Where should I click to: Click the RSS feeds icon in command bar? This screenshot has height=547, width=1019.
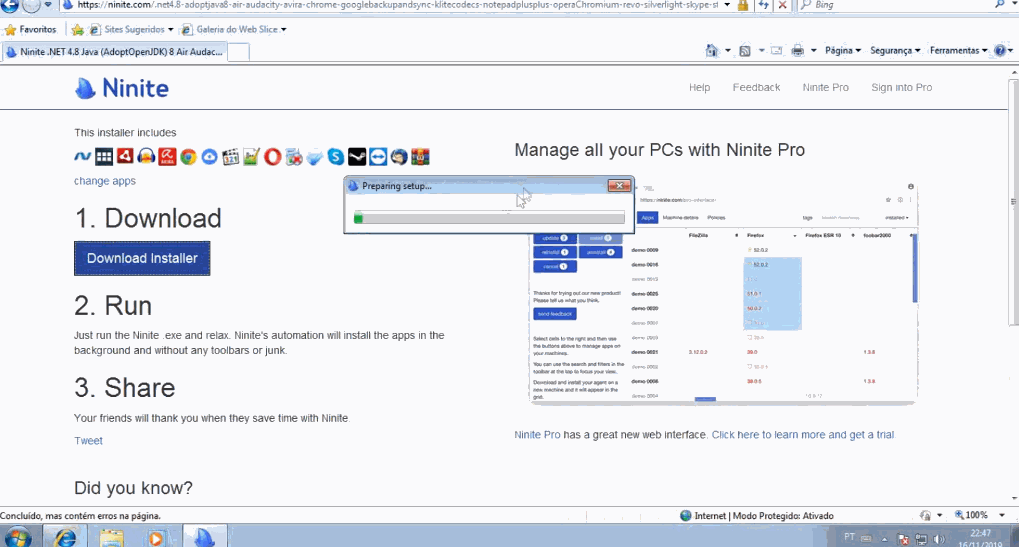click(745, 50)
